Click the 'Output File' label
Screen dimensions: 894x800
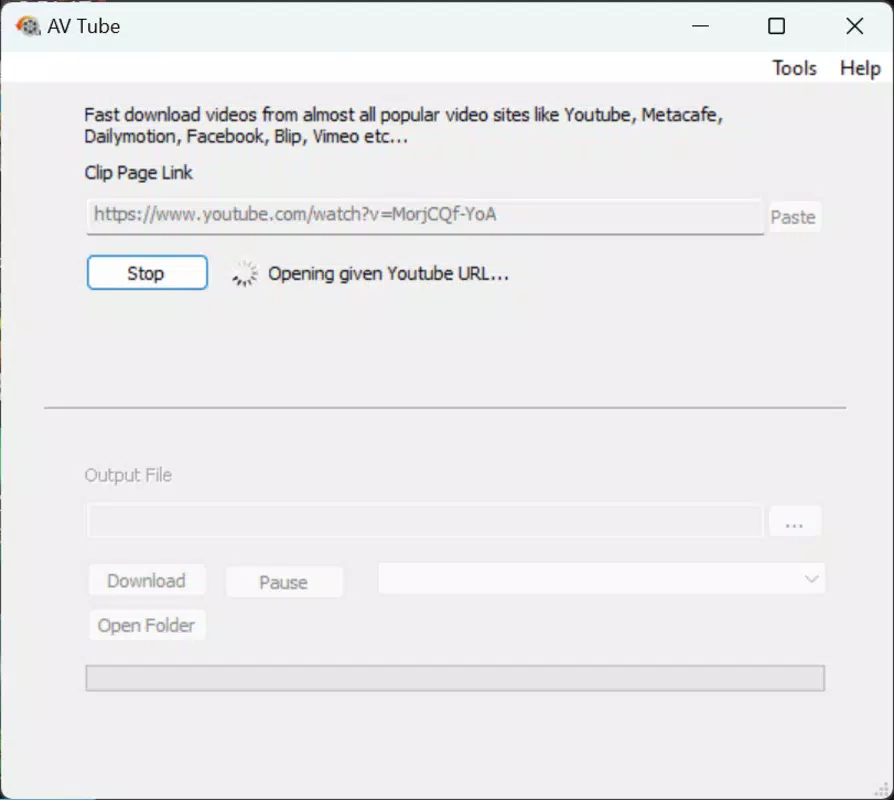128,475
